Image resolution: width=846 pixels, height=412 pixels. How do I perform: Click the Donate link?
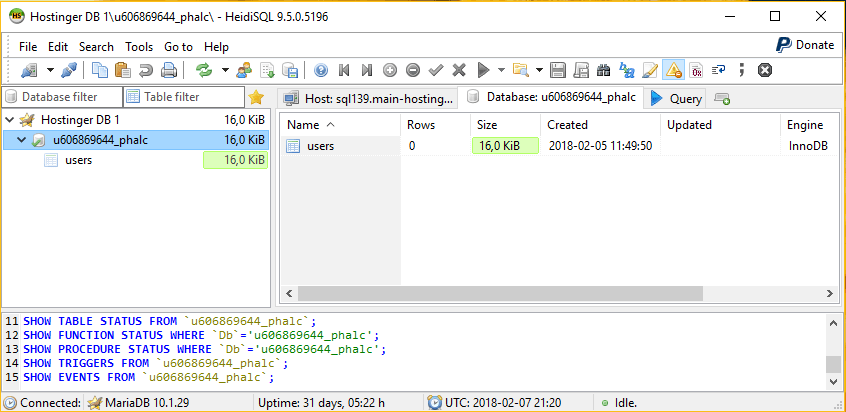pos(805,45)
